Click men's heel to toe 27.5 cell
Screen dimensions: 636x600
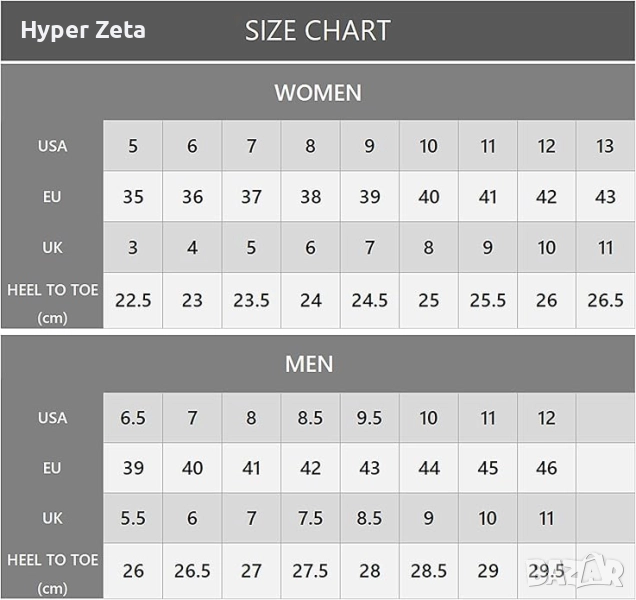coord(310,571)
